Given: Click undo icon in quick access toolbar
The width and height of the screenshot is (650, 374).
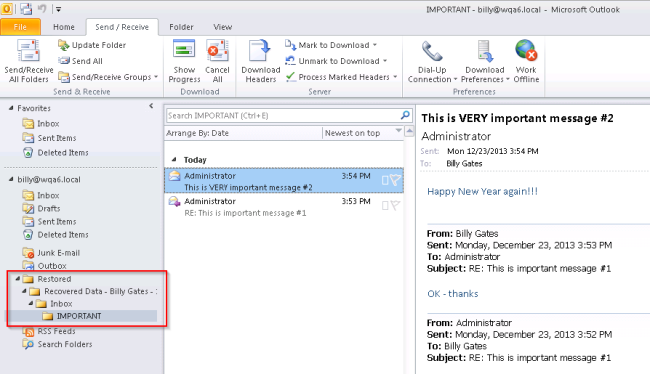Looking at the screenshot, I should (42, 9).
